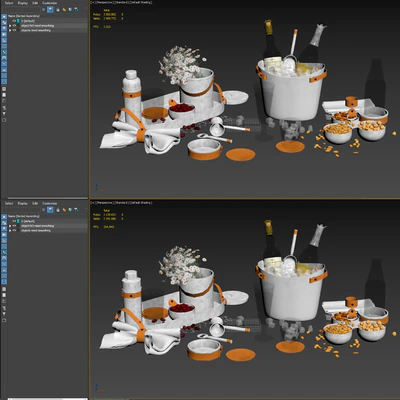The height and width of the screenshot is (400, 400).
Task: Expand 'objects need smoothing' layer in lower explorer
Action: click(x=10, y=231)
